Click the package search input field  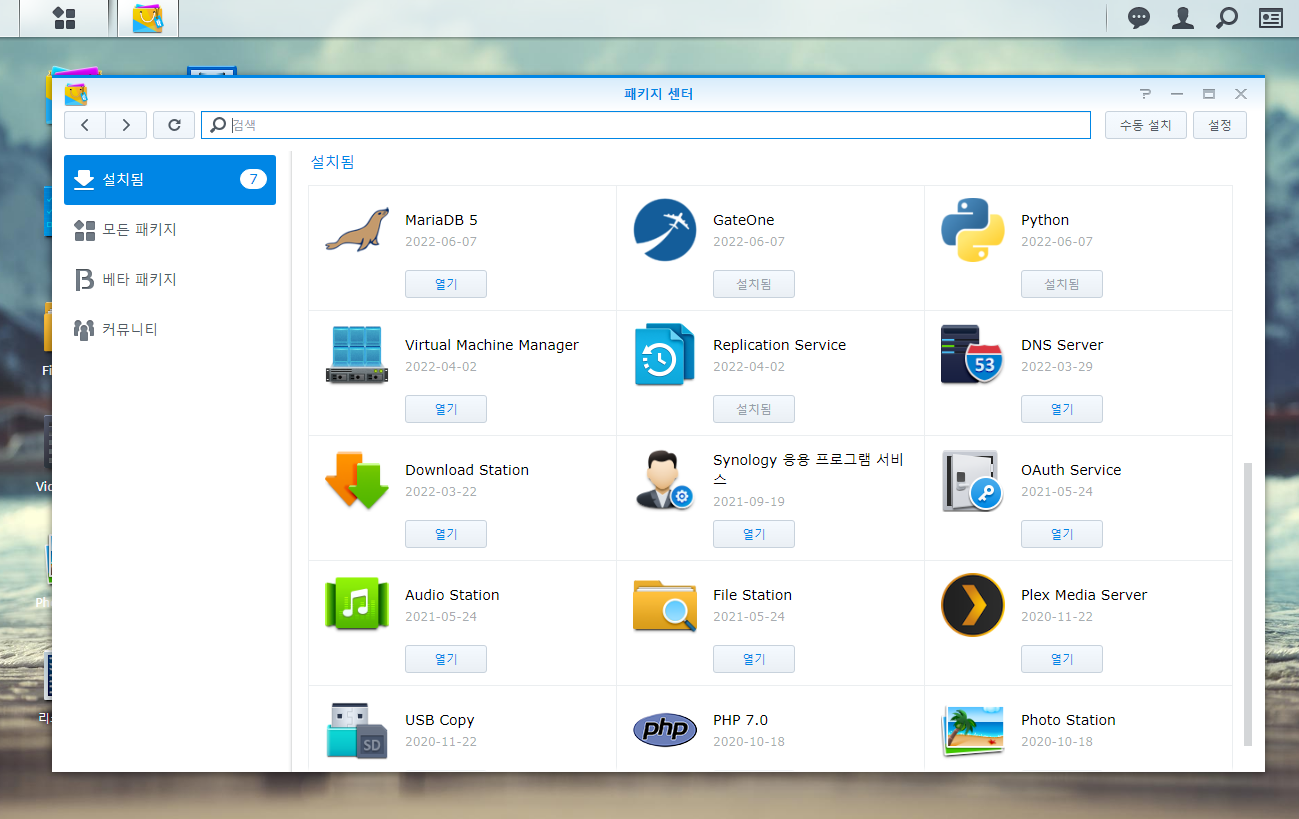point(646,125)
